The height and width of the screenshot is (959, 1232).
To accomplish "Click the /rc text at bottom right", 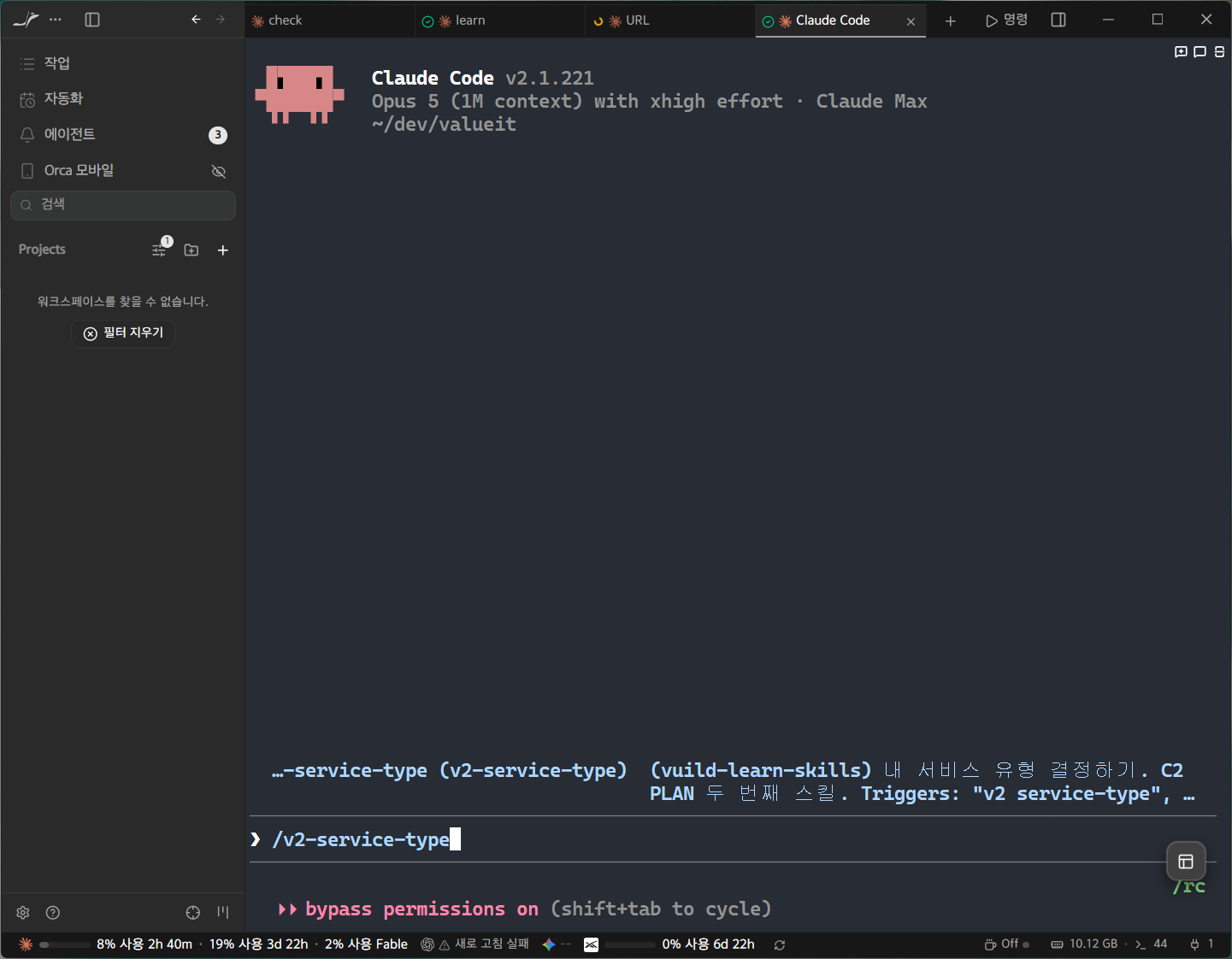I will pyautogui.click(x=1189, y=887).
